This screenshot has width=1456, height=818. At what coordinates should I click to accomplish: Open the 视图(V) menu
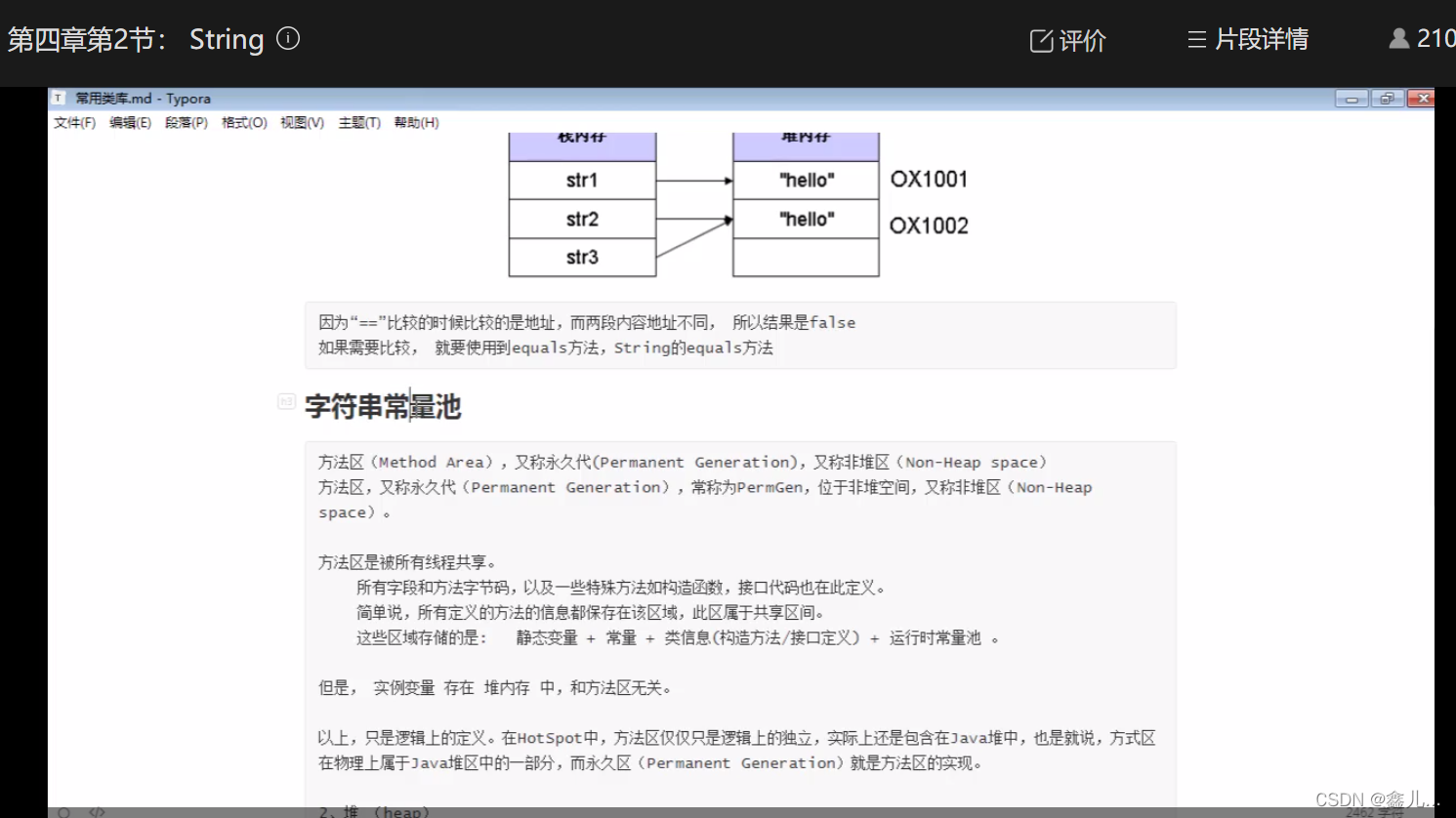pyautogui.click(x=302, y=123)
